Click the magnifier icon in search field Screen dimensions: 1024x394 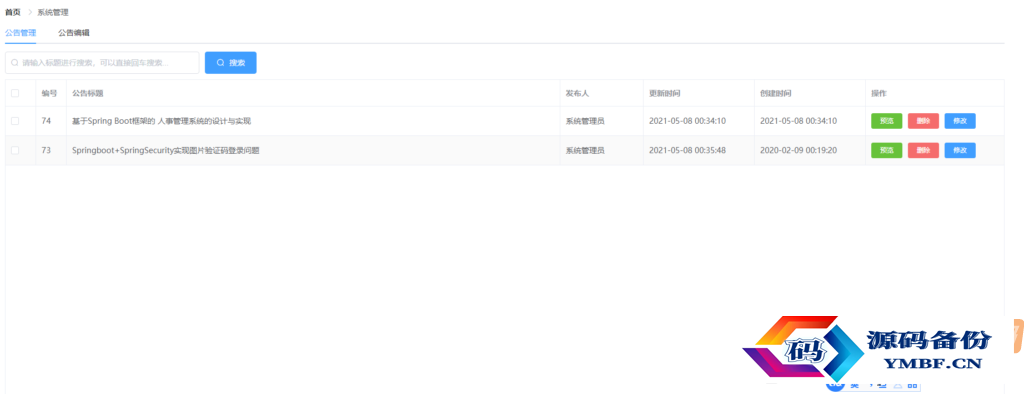tap(14, 63)
